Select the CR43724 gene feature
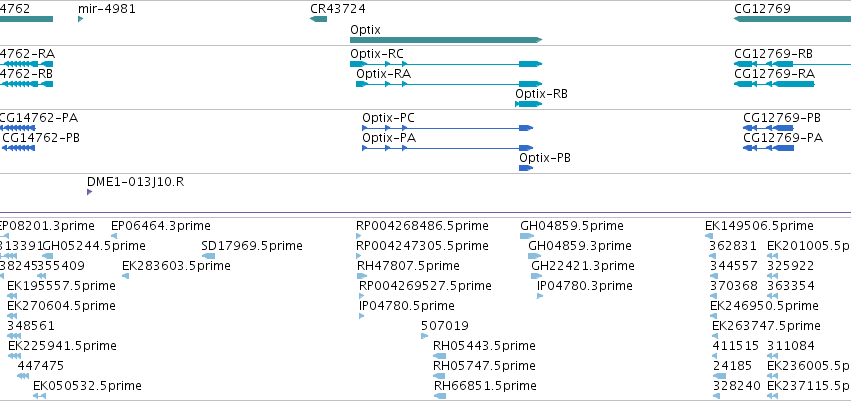 pyautogui.click(x=319, y=19)
